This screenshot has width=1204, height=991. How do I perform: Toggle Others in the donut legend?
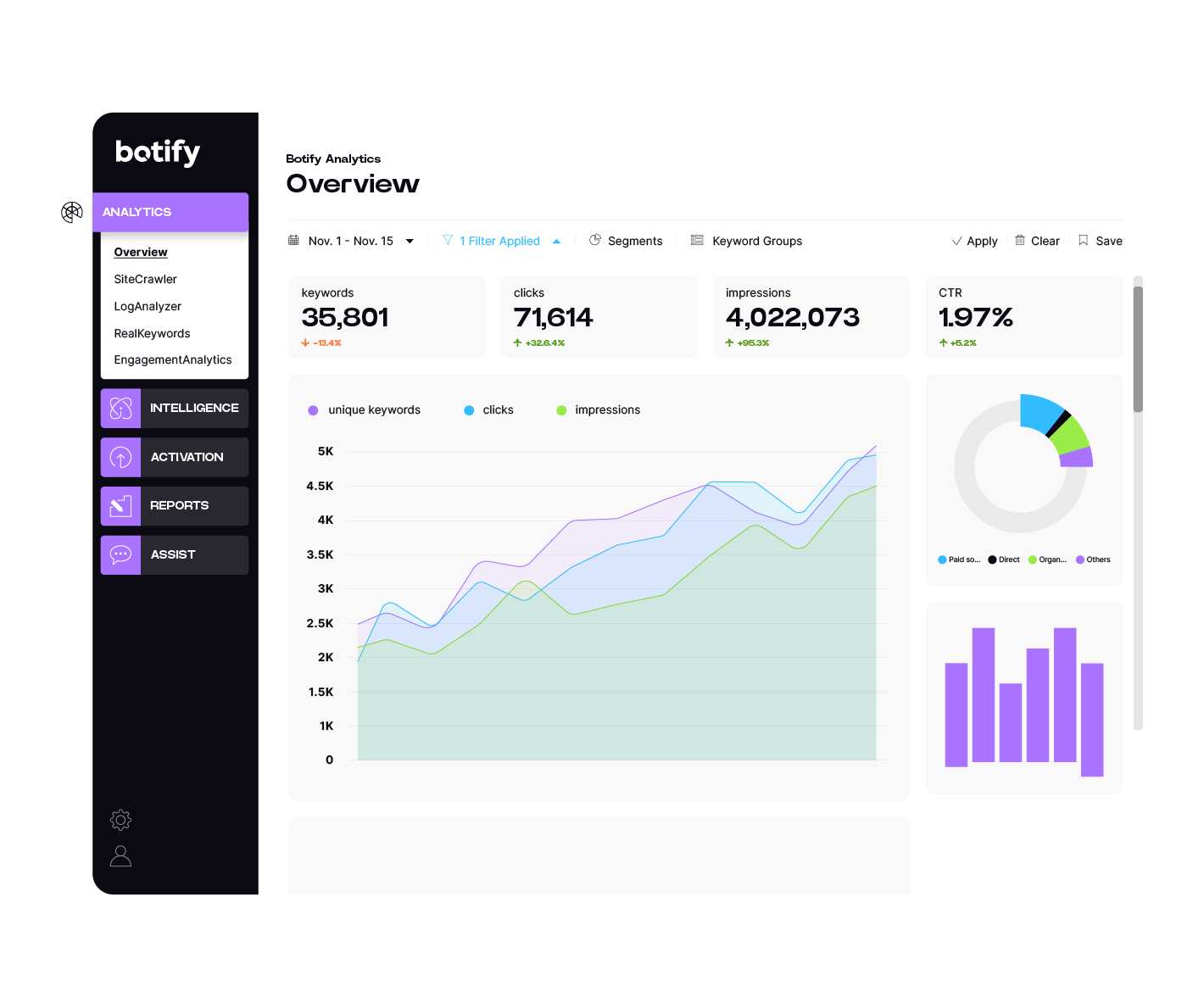pos(1093,560)
